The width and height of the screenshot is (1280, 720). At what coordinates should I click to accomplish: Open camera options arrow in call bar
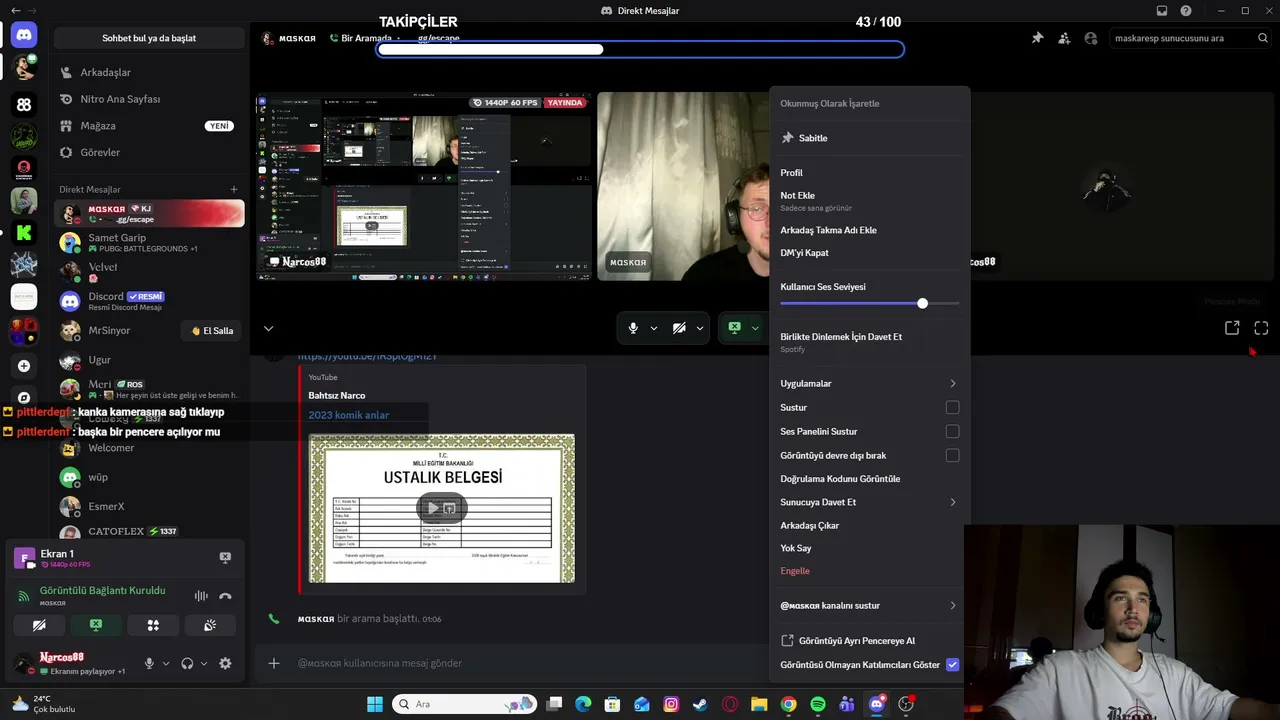point(700,328)
